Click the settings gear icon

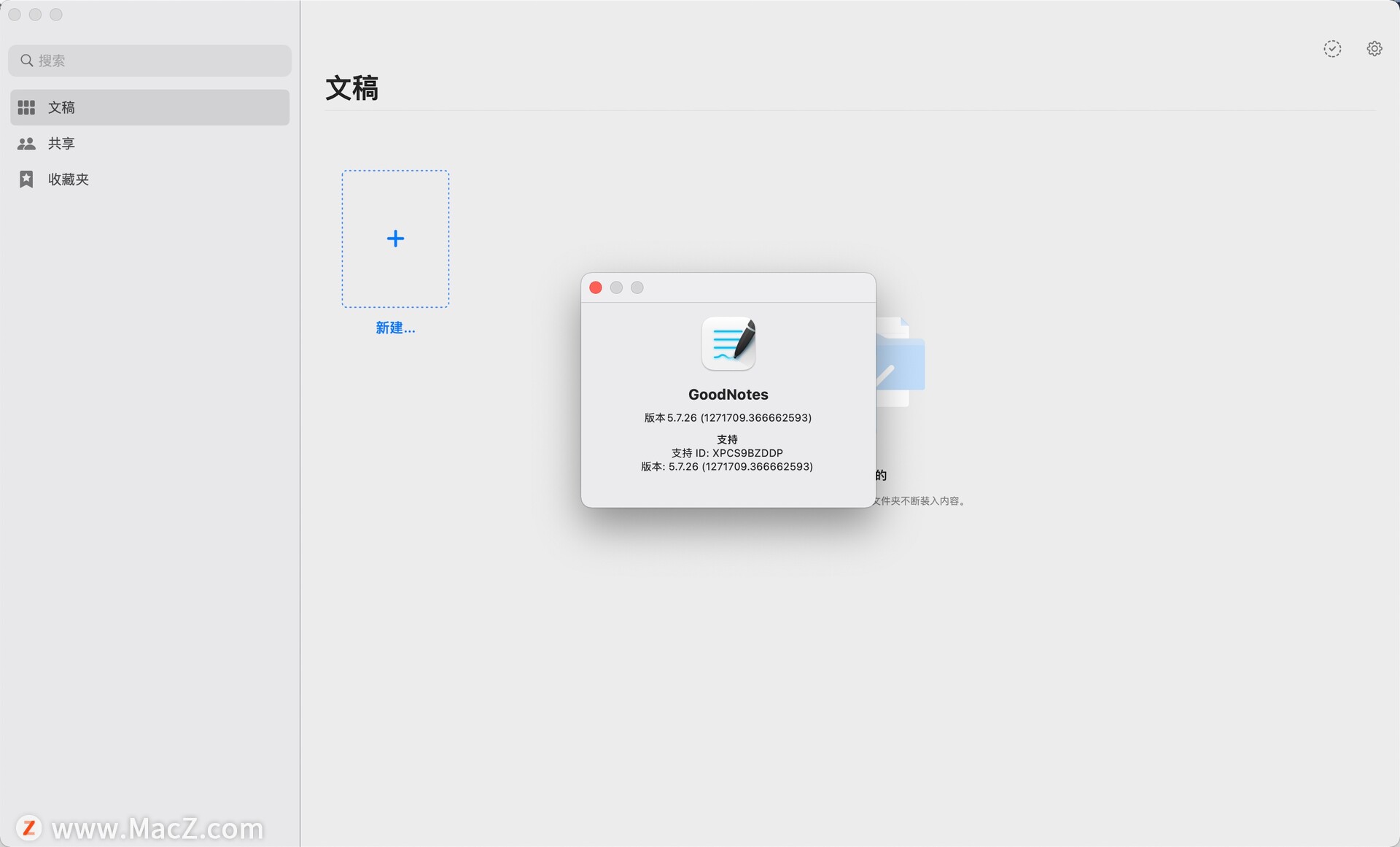(x=1374, y=48)
